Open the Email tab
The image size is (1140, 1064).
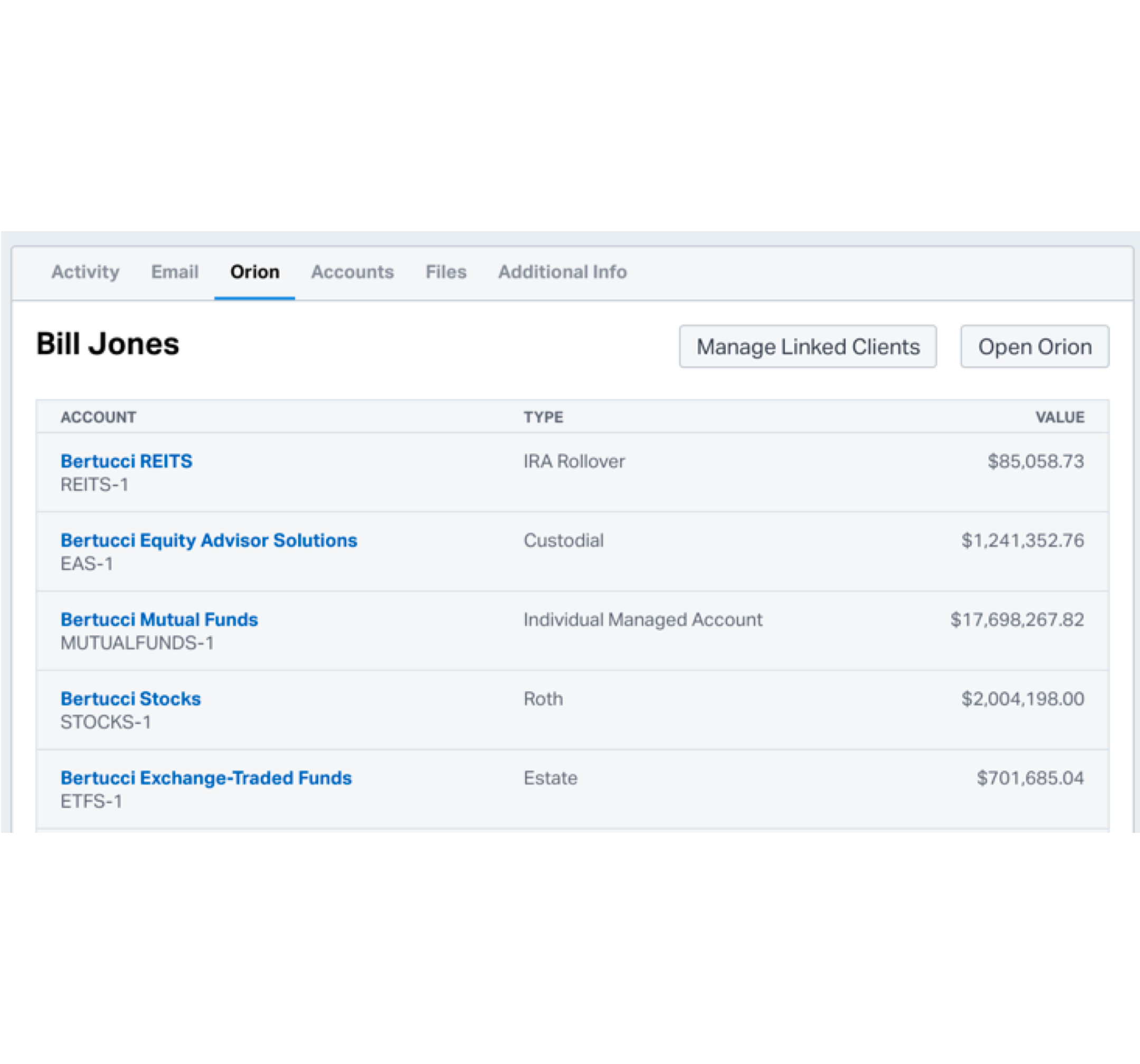(x=175, y=271)
